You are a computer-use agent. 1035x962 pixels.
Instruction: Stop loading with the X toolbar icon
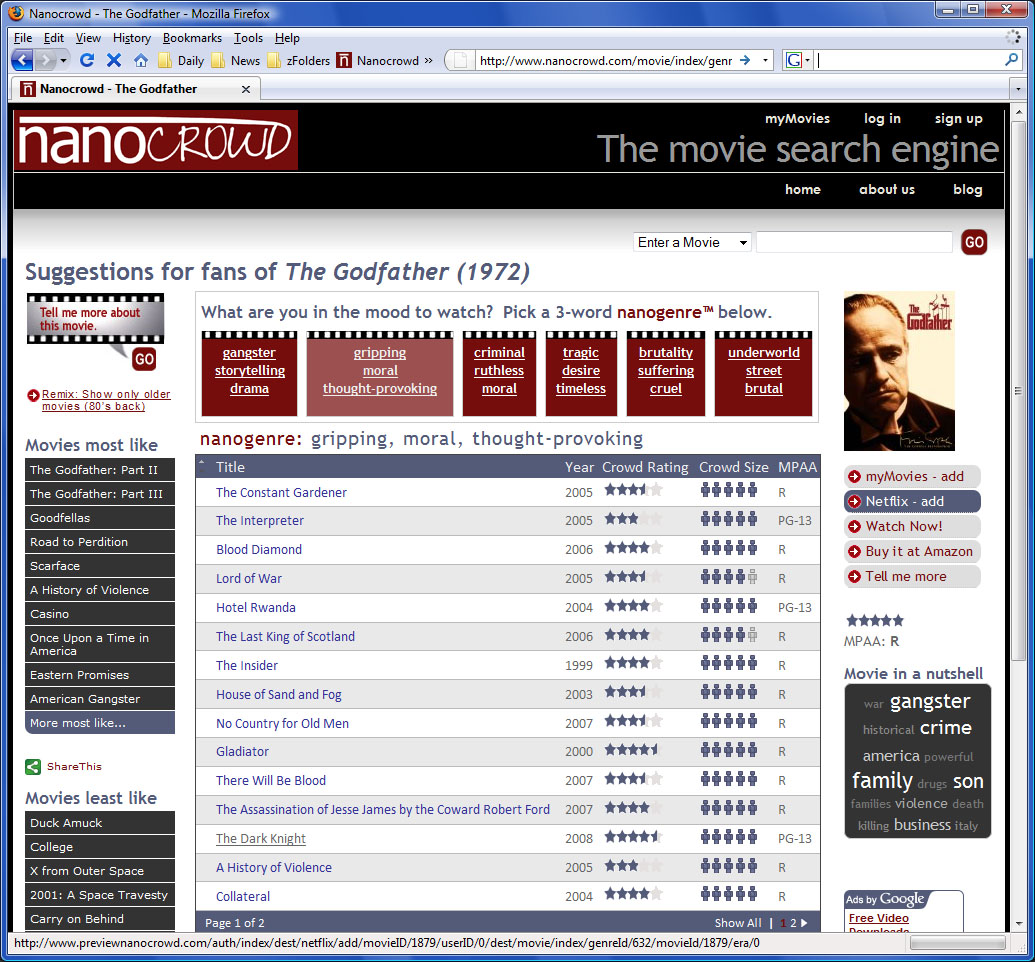[114, 61]
